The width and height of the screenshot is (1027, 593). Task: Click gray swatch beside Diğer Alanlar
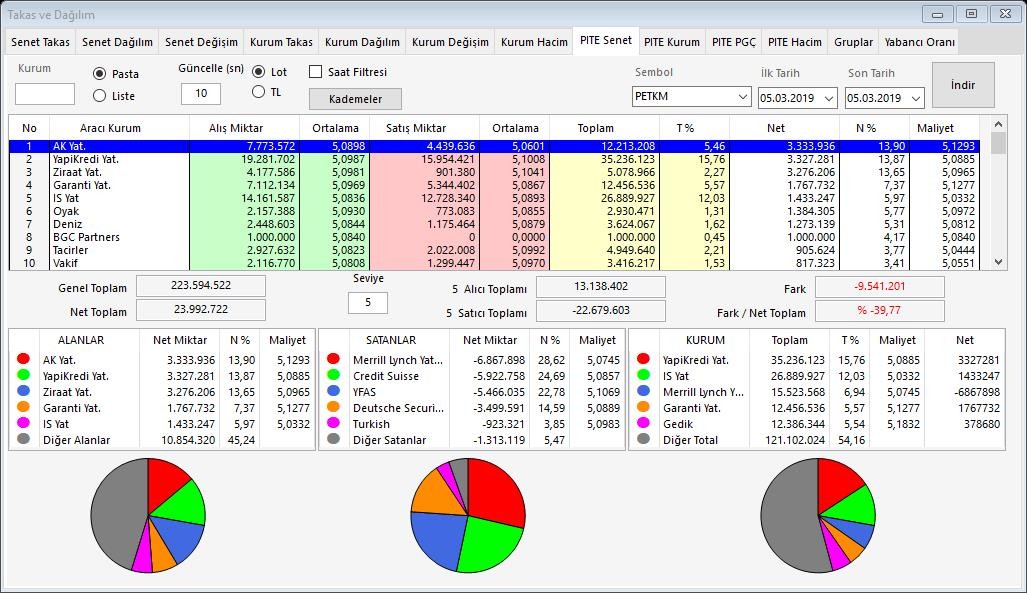(x=24, y=439)
